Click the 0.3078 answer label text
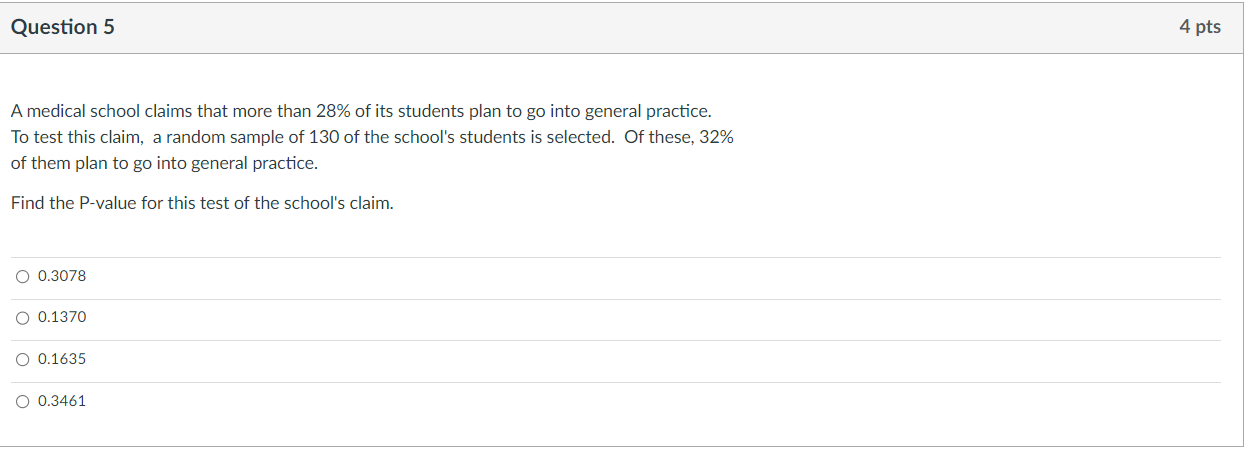This screenshot has height=458, width=1249. [x=62, y=275]
